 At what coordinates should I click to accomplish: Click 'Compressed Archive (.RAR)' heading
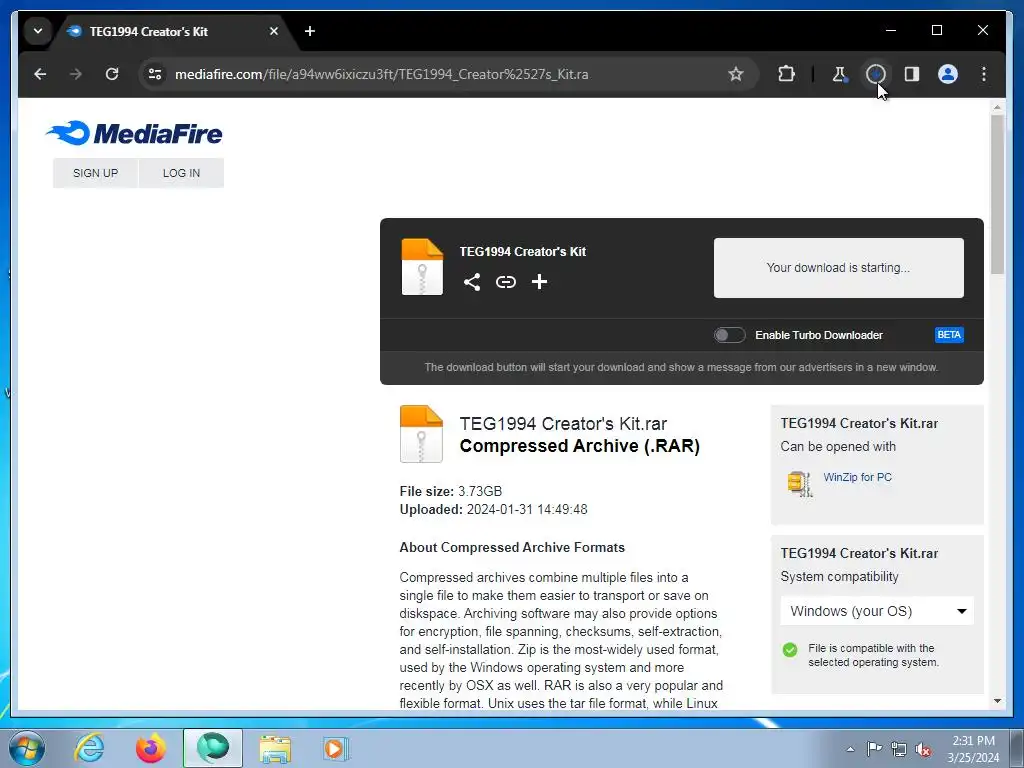(x=579, y=446)
